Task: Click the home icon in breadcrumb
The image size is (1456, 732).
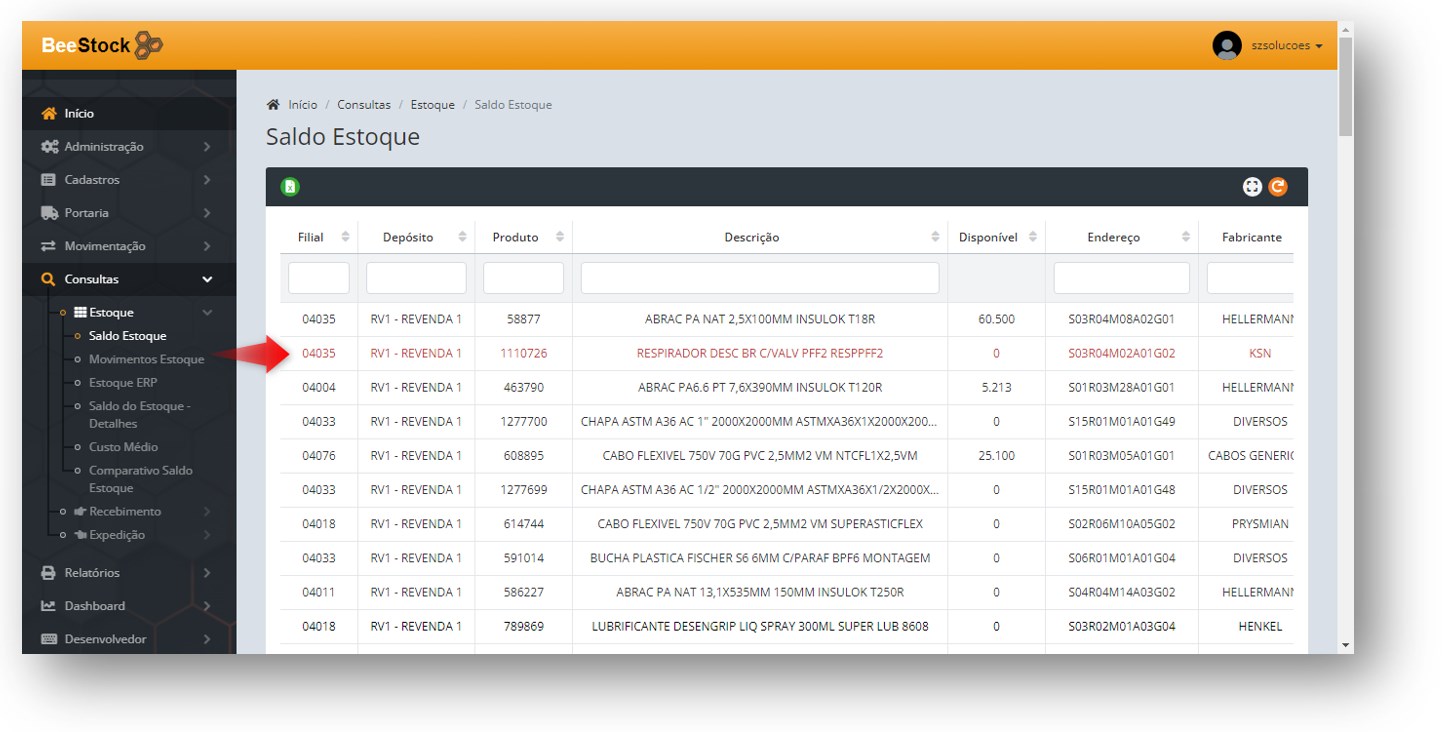Action: 273,105
